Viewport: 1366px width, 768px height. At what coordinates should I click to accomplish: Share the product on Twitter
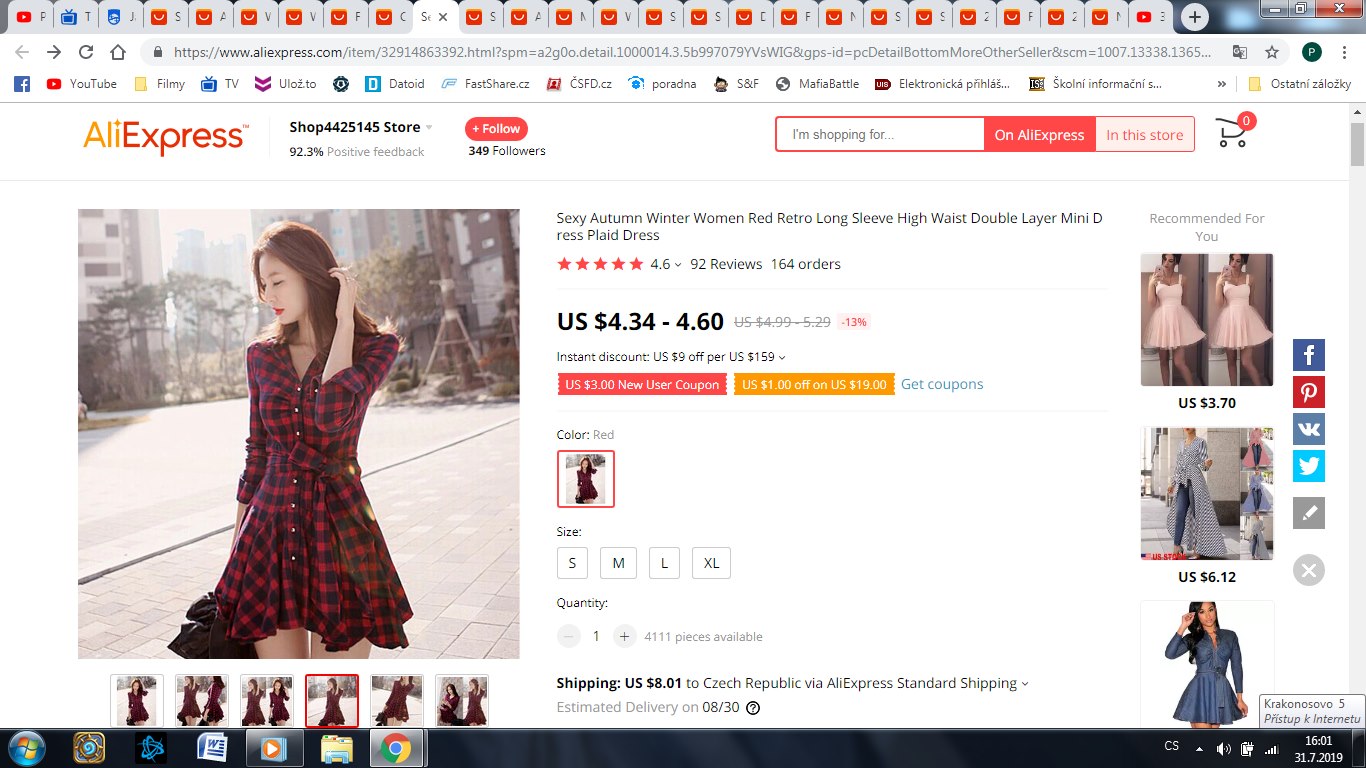click(1308, 466)
